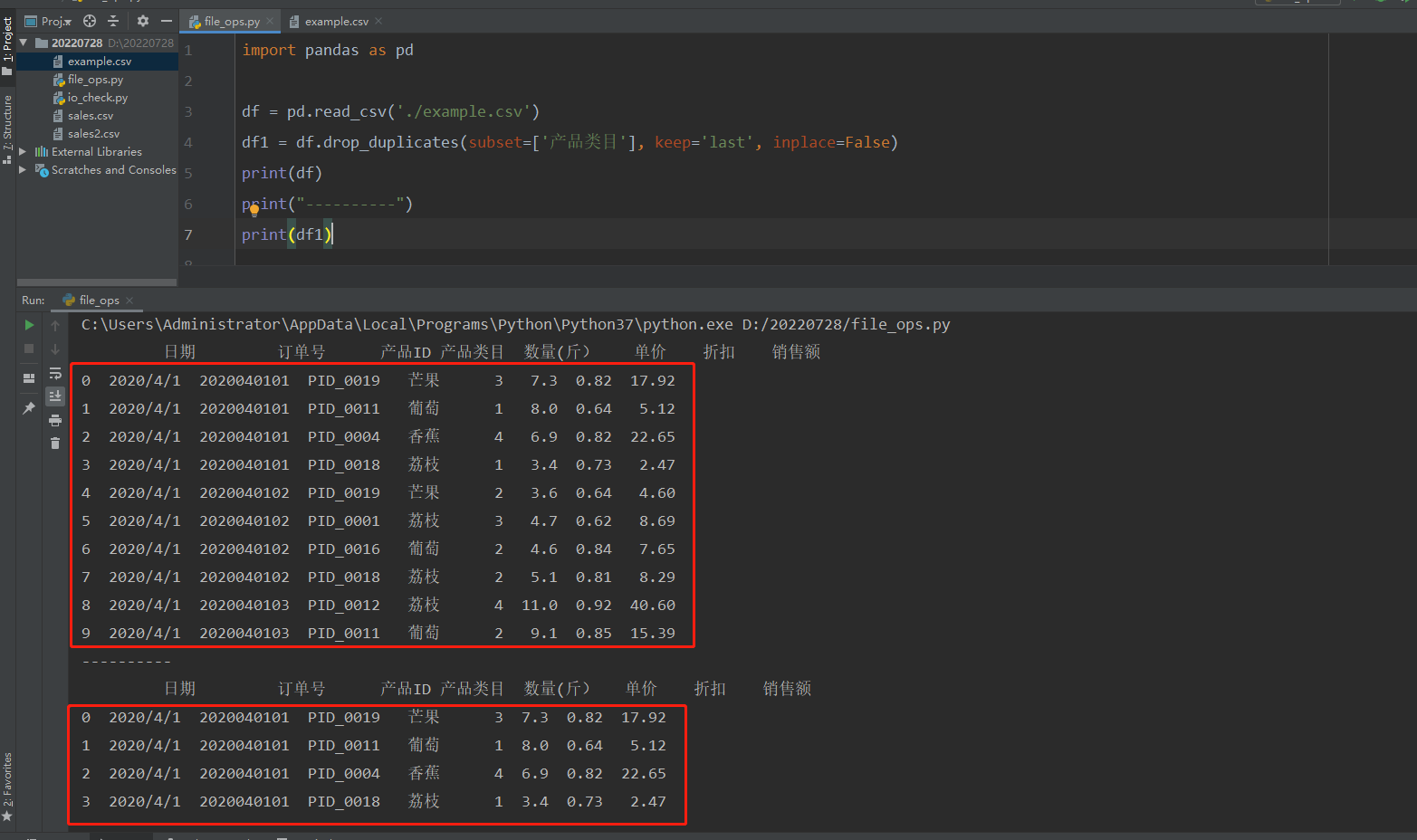The image size is (1417, 840).
Task: Click order number 2020040103 in row 9
Action: 244,633
